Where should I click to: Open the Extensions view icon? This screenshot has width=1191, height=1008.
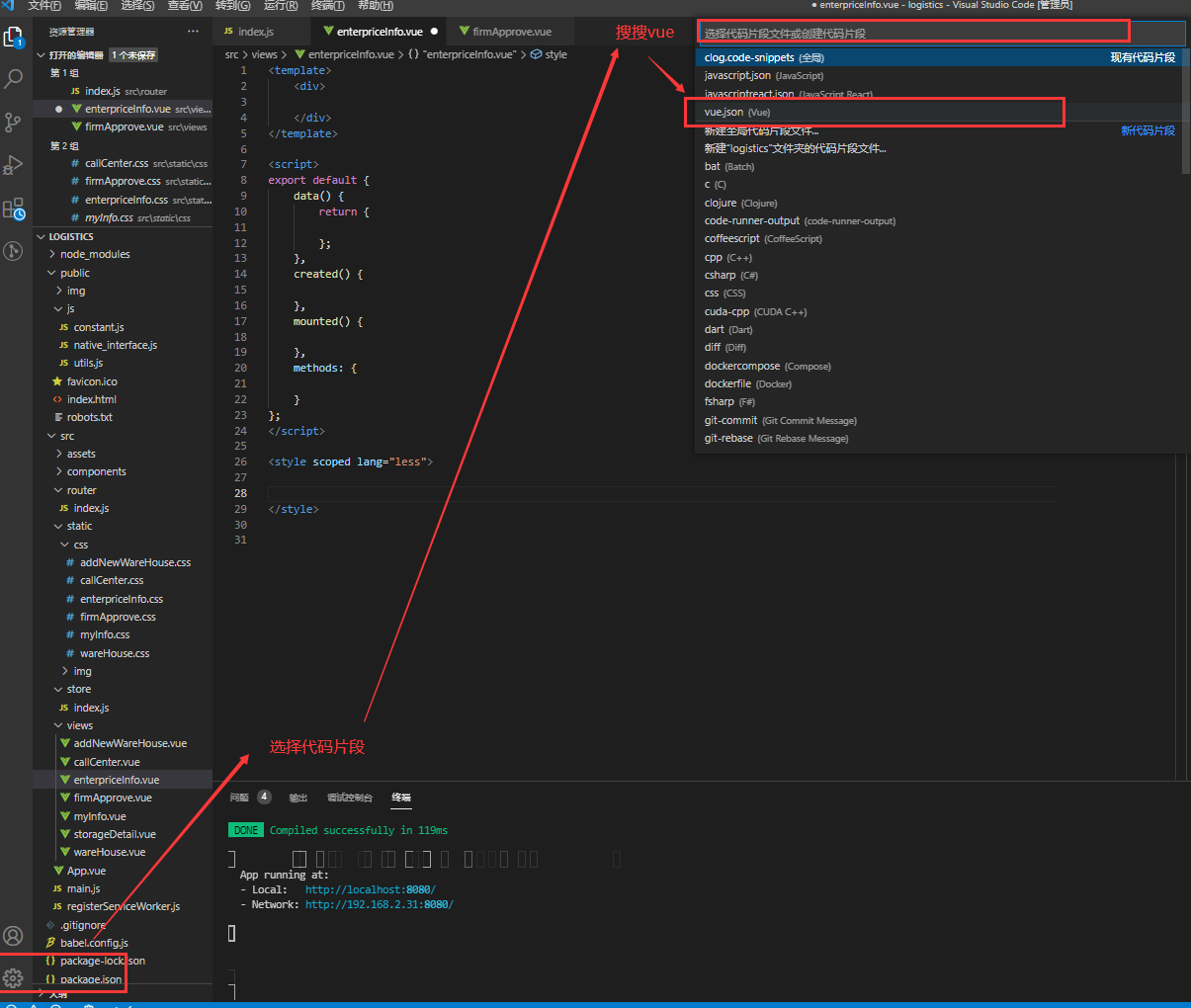click(x=13, y=208)
